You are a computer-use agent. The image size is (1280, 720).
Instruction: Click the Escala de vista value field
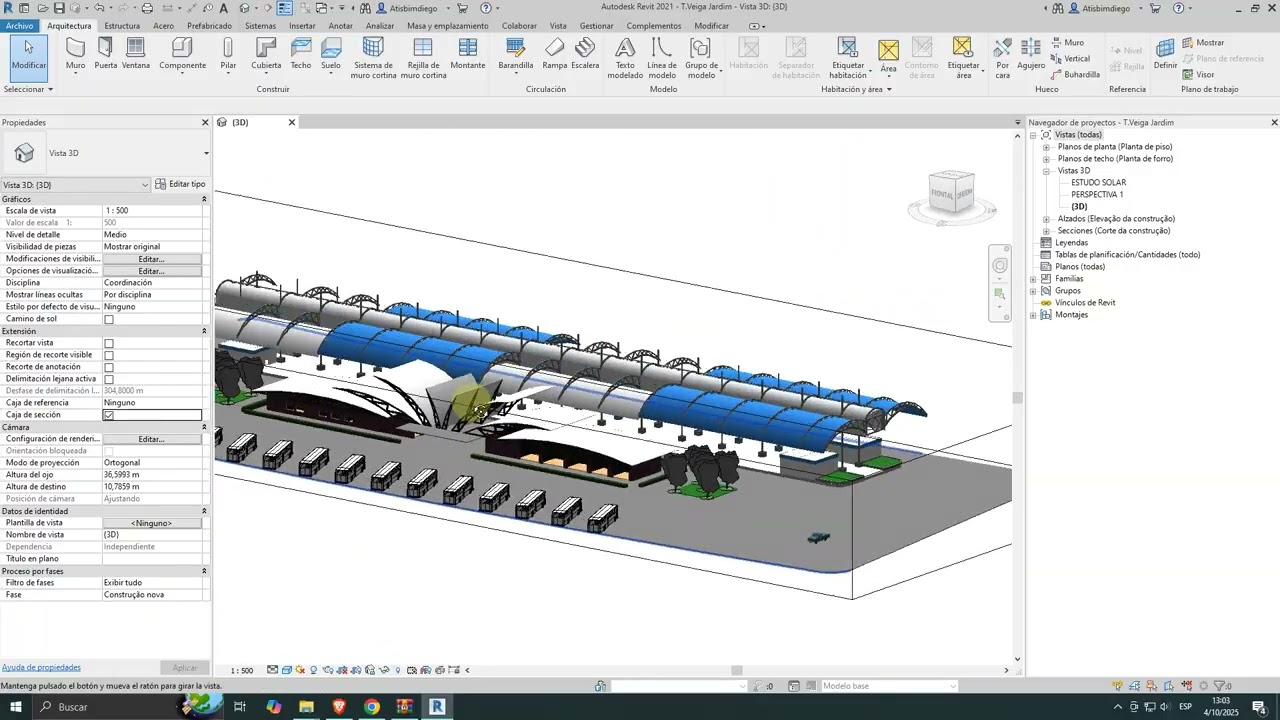pos(152,211)
